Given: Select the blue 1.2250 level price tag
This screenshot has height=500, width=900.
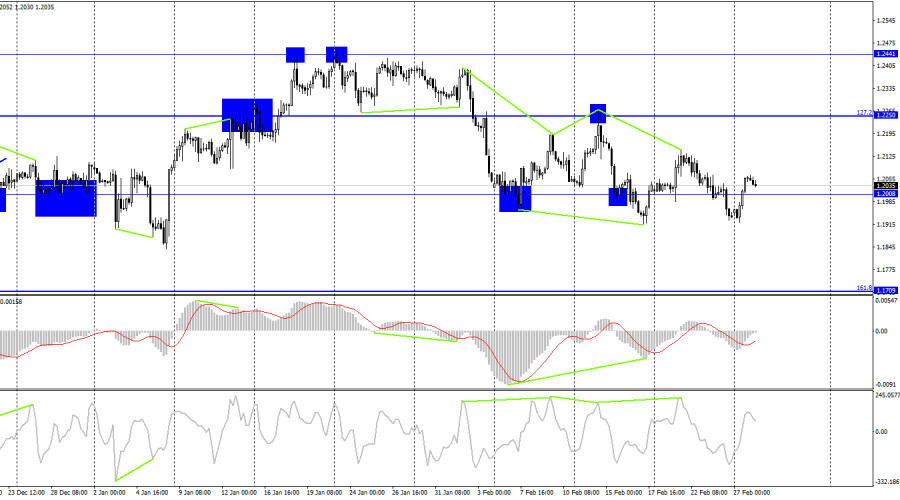Looking at the screenshot, I should point(886,115).
